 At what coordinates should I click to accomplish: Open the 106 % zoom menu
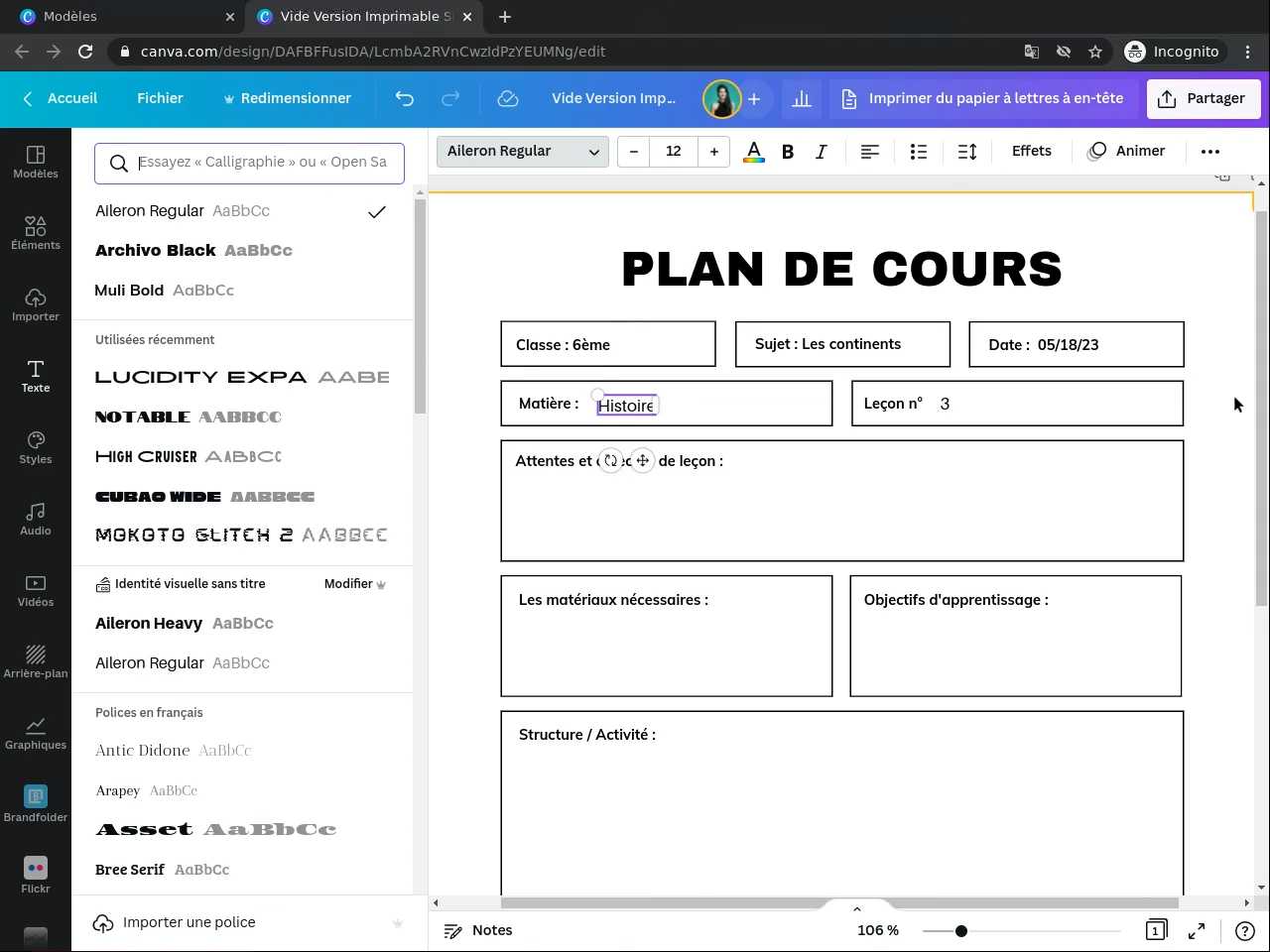[x=878, y=930]
